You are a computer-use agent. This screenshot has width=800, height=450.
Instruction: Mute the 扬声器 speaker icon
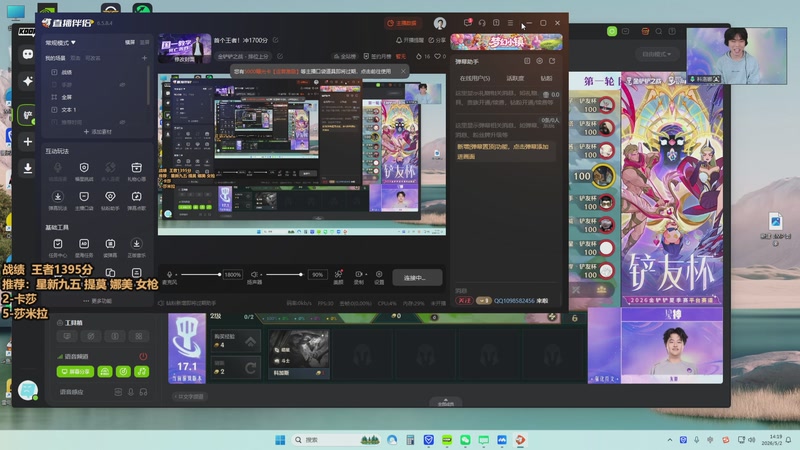click(x=254, y=274)
